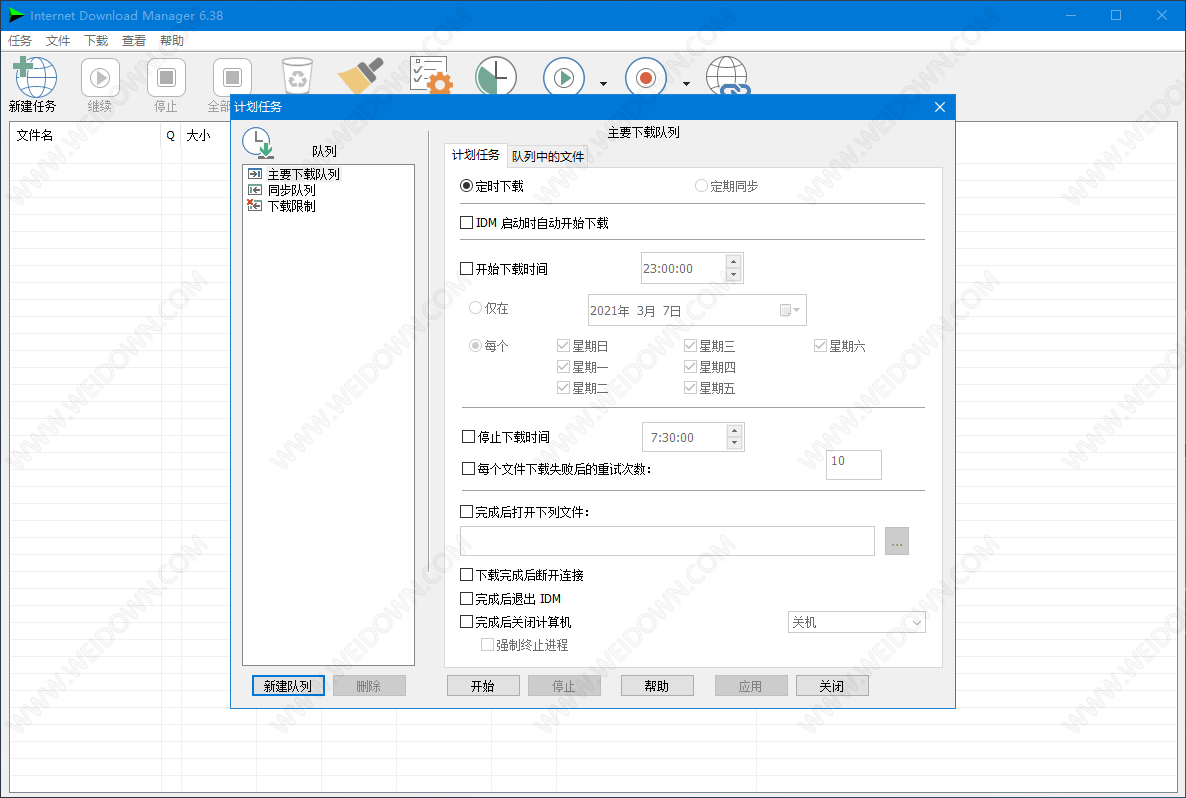Click the Resume (继续) toolbar icon

pos(100,77)
